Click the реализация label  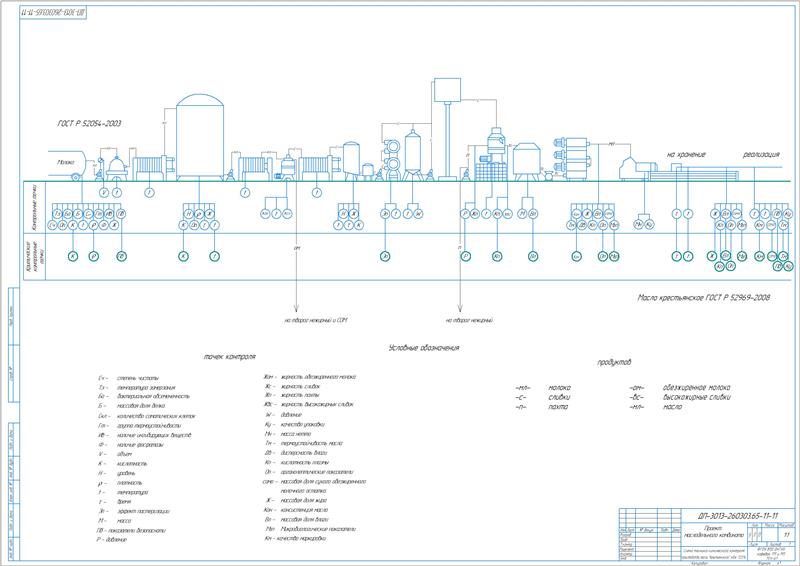(x=761, y=154)
